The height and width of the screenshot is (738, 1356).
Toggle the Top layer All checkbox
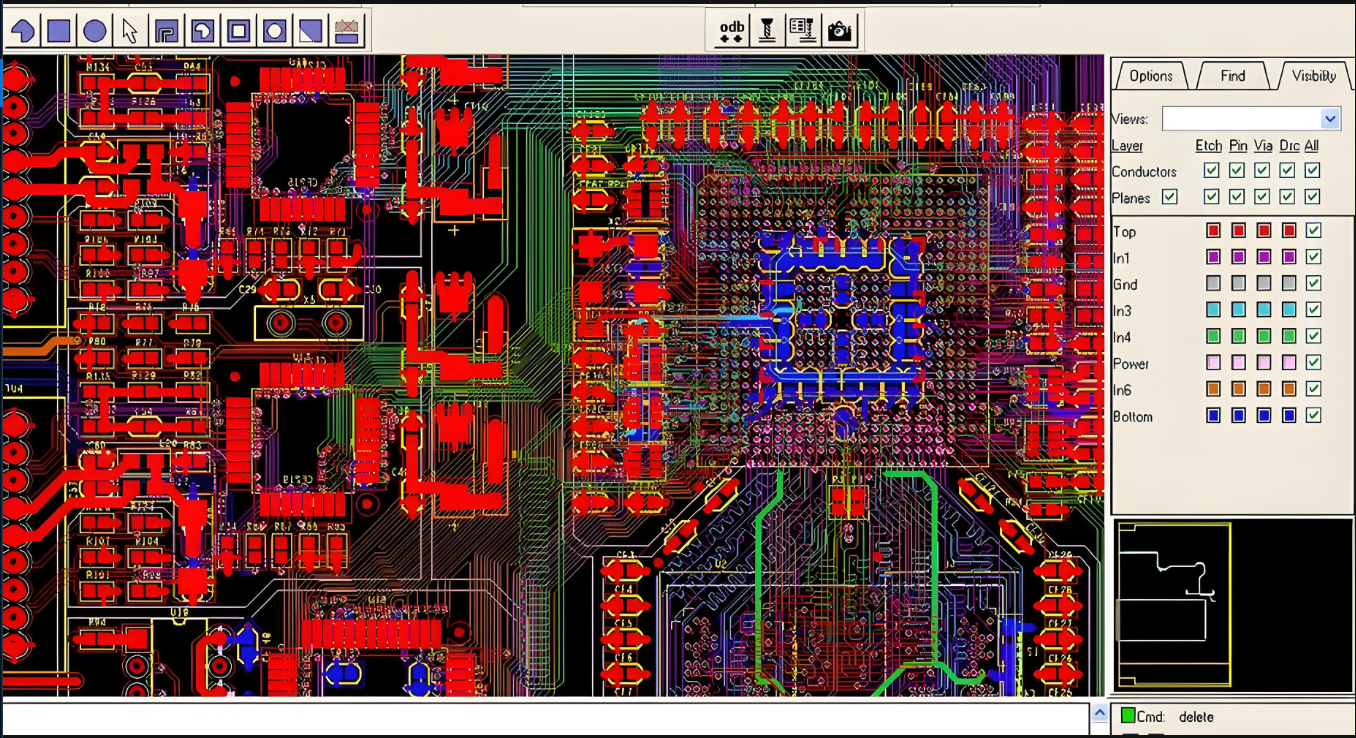click(1313, 231)
